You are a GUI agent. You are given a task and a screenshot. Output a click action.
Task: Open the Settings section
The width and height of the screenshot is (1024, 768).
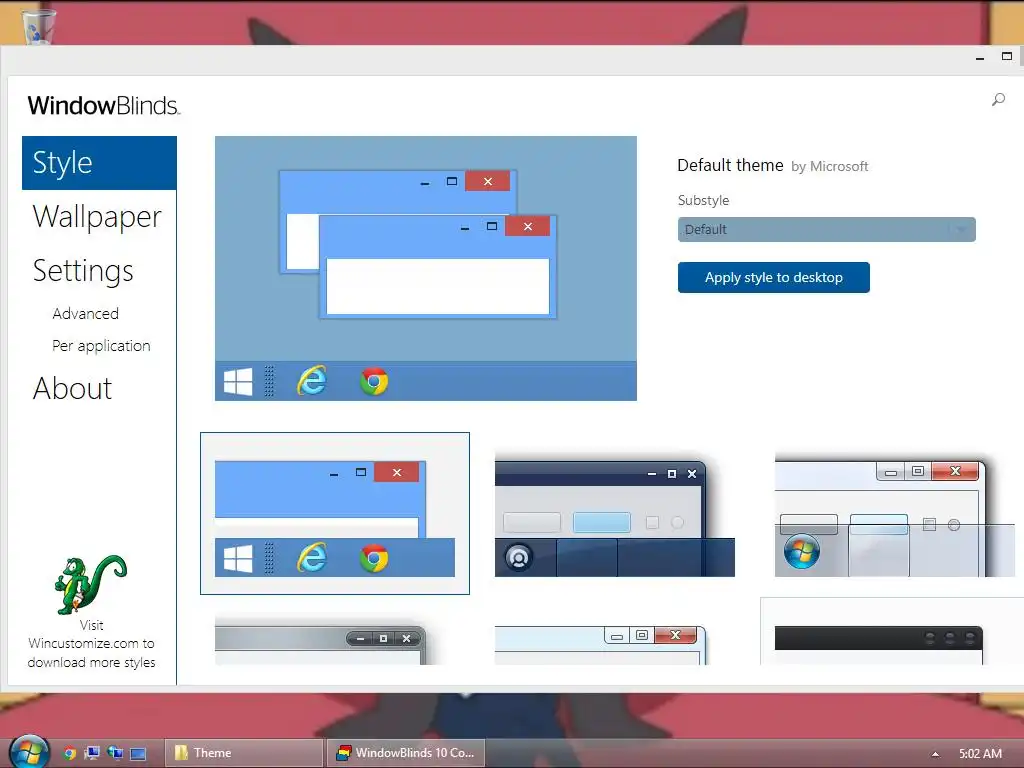83,270
